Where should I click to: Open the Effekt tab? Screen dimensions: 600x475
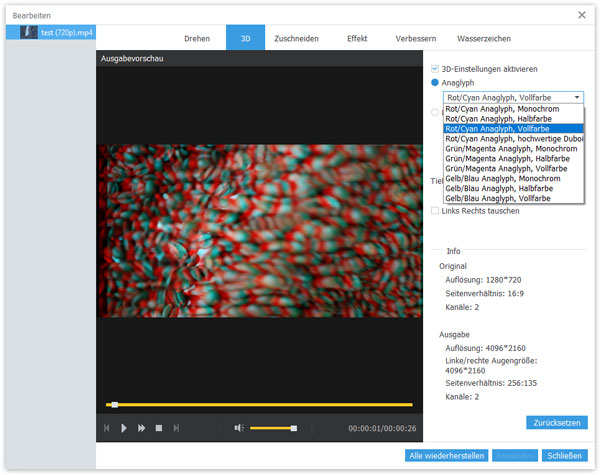[x=357, y=38]
